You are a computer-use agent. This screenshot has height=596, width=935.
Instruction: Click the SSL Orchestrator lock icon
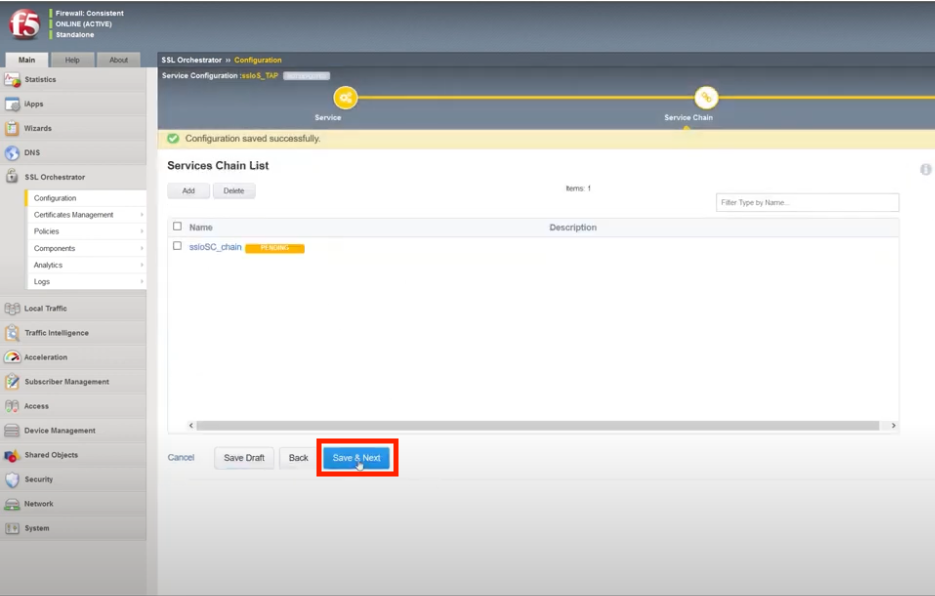click(x=12, y=177)
